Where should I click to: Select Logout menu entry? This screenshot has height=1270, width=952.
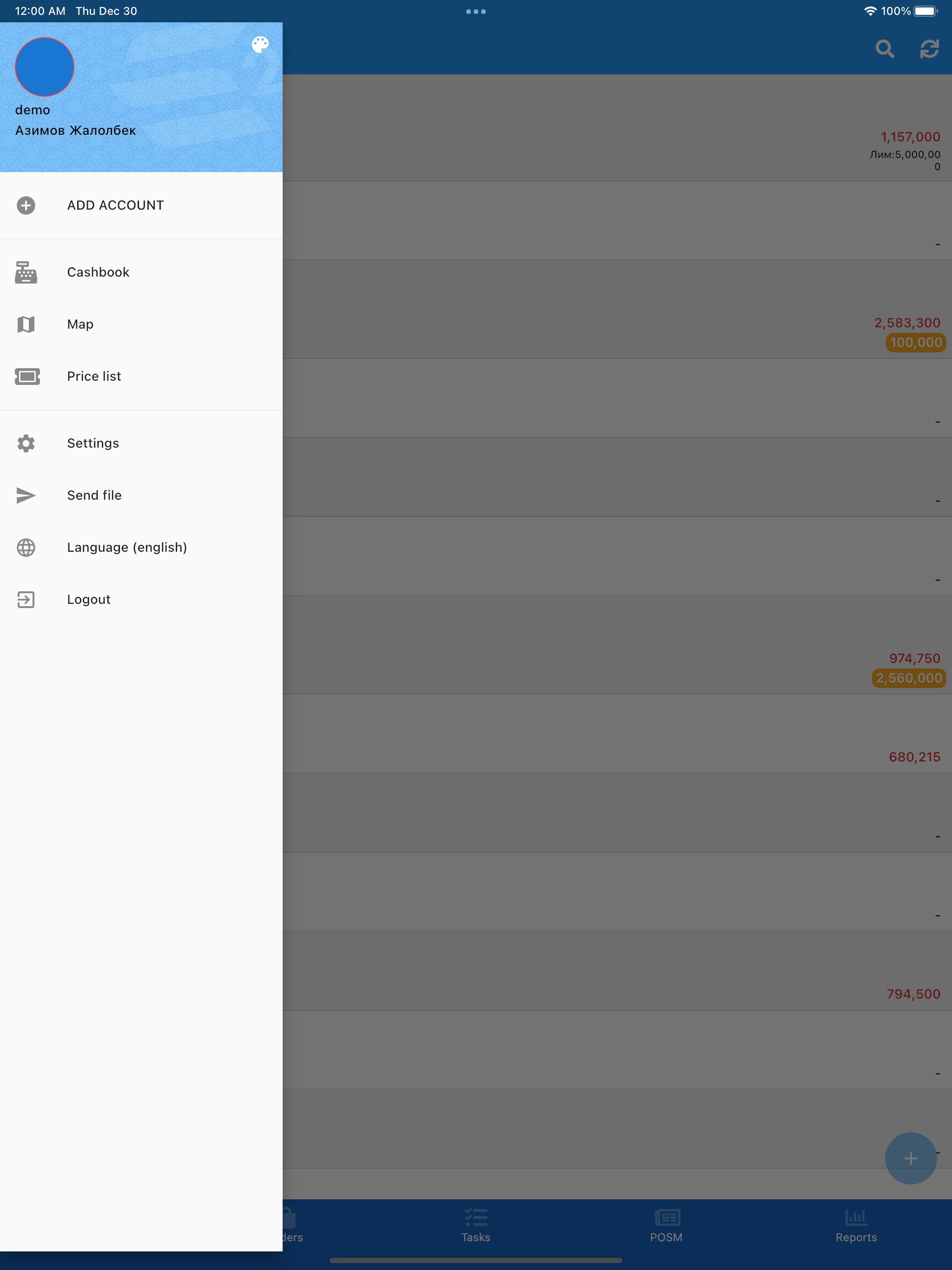[141, 599]
